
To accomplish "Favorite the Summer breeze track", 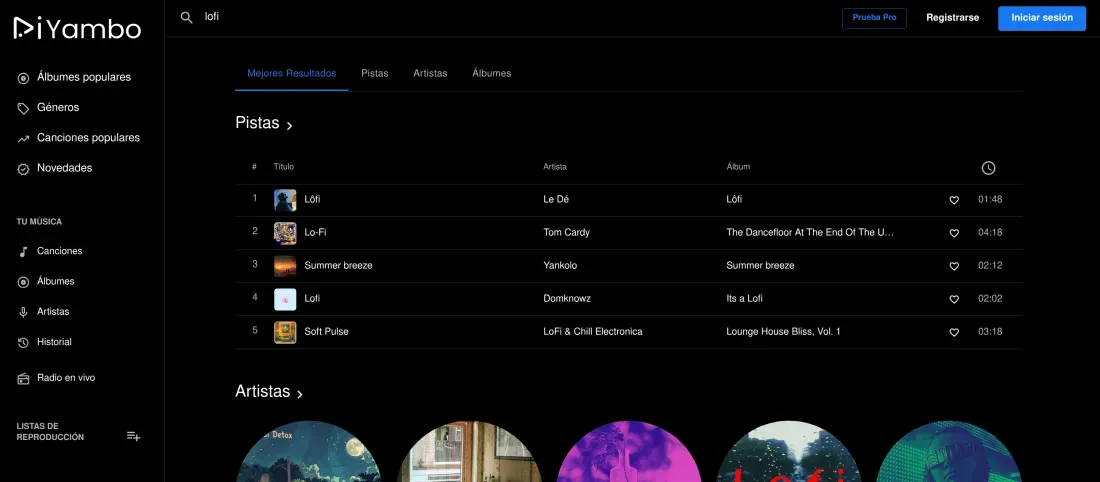I will point(954,266).
